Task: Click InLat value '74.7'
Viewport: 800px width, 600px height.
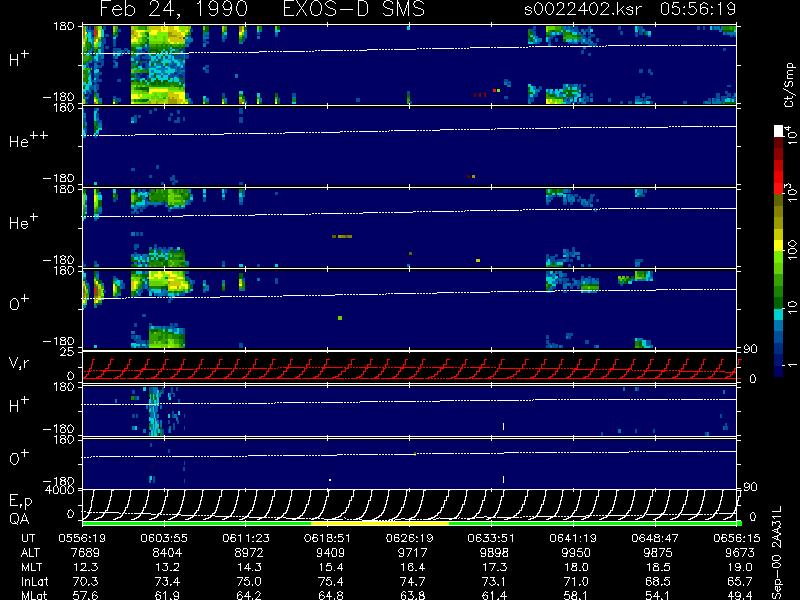Action: tap(412, 581)
